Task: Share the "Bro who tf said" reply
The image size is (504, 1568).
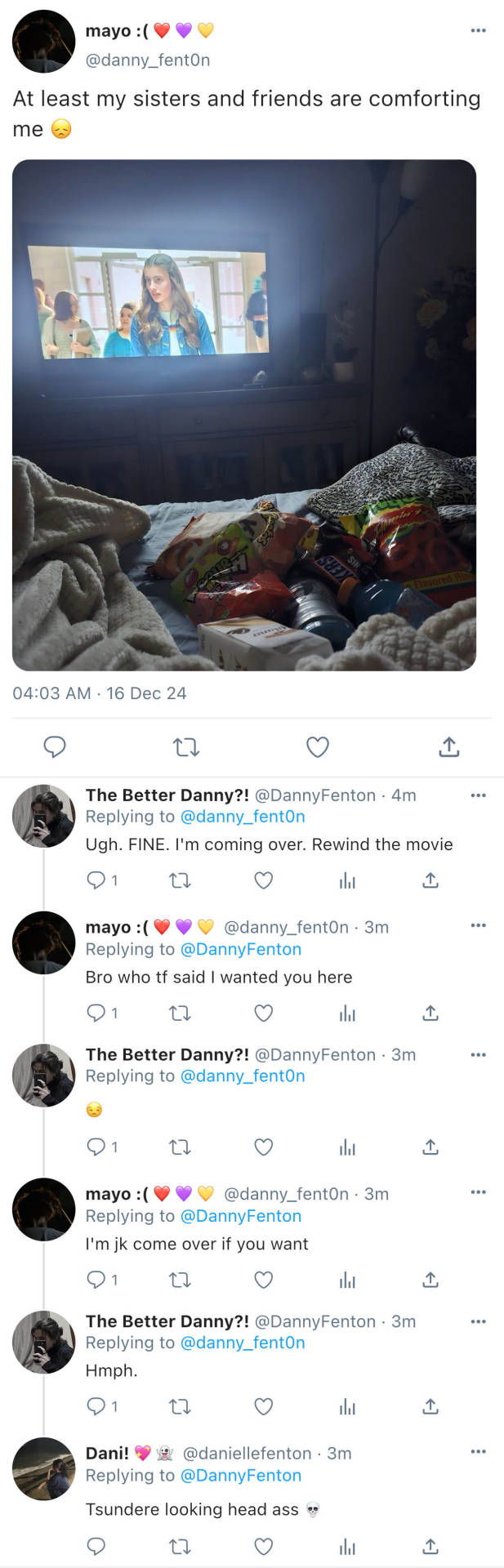Action: [430, 1013]
